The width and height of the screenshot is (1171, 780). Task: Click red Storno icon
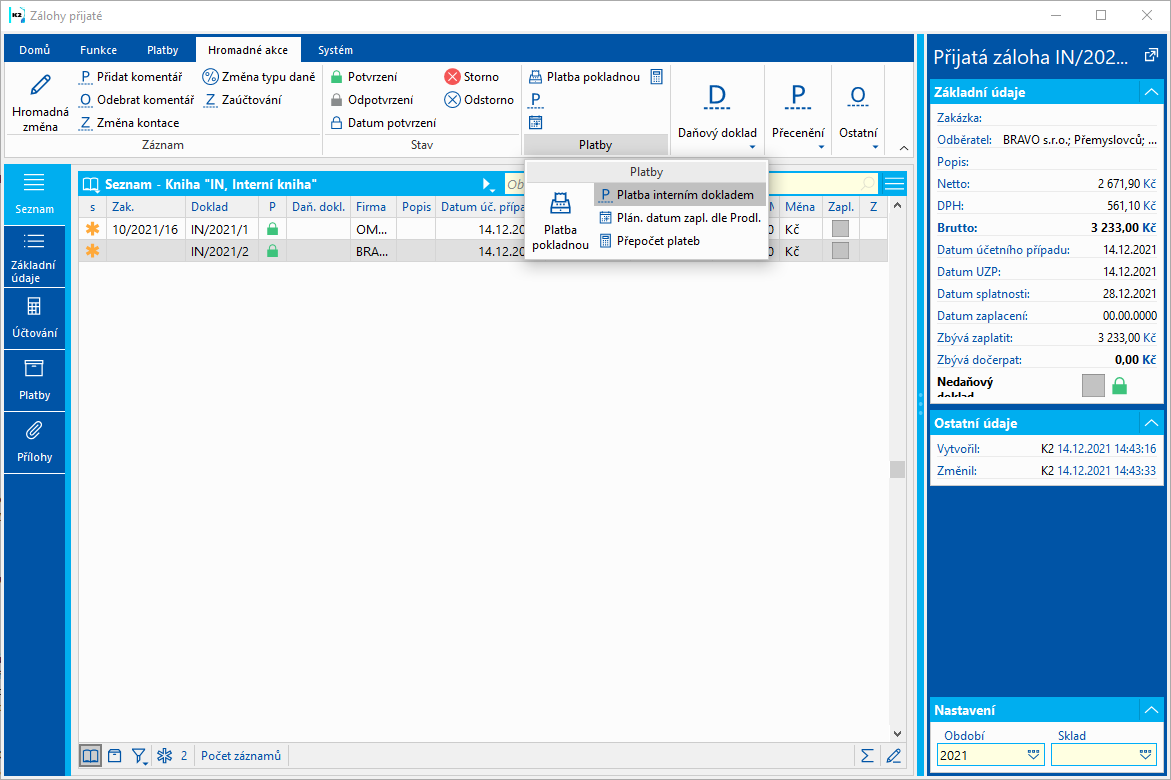tap(453, 77)
